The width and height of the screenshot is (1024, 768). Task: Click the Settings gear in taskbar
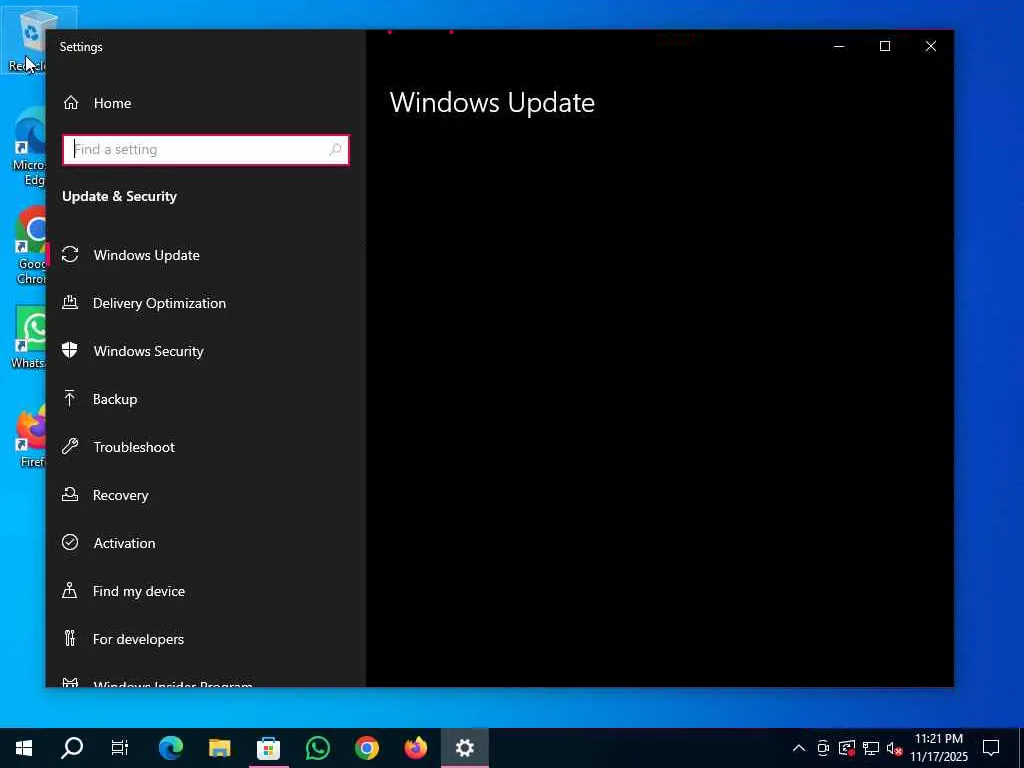(464, 748)
